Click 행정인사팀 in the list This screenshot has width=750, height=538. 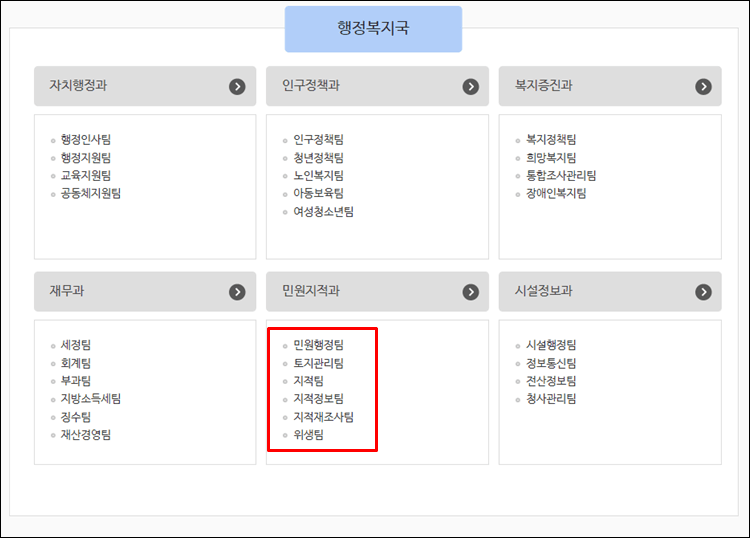[86, 140]
